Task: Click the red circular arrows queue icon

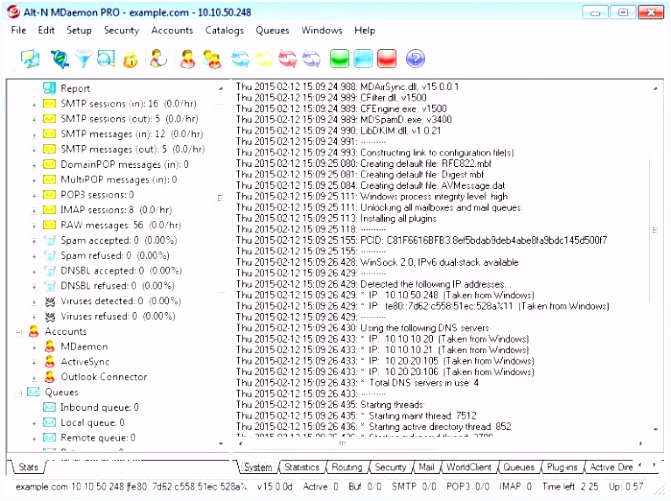Action: [x=288, y=59]
